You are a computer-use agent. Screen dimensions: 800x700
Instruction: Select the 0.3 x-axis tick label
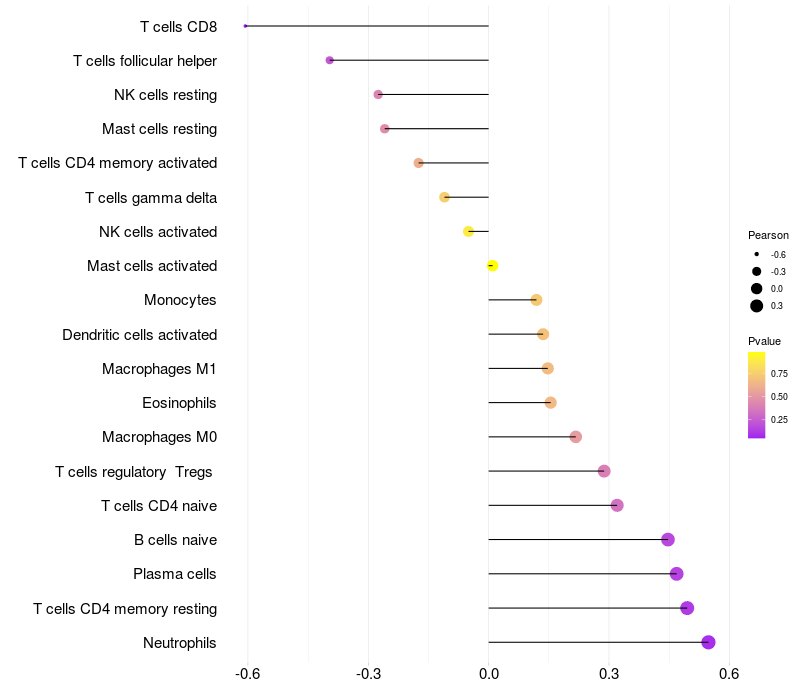pos(608,674)
